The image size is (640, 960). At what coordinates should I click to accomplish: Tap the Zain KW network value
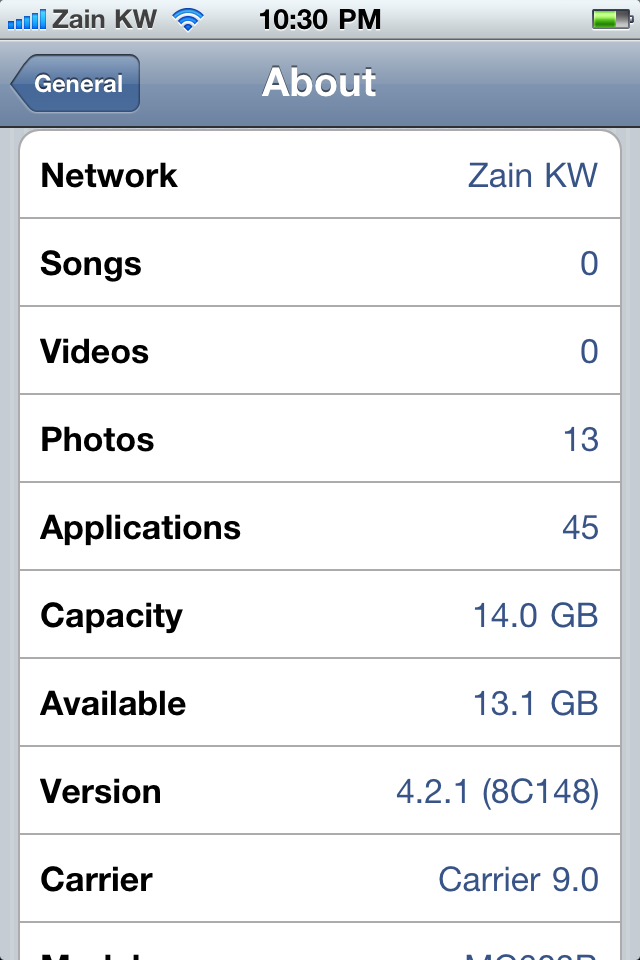(532, 176)
